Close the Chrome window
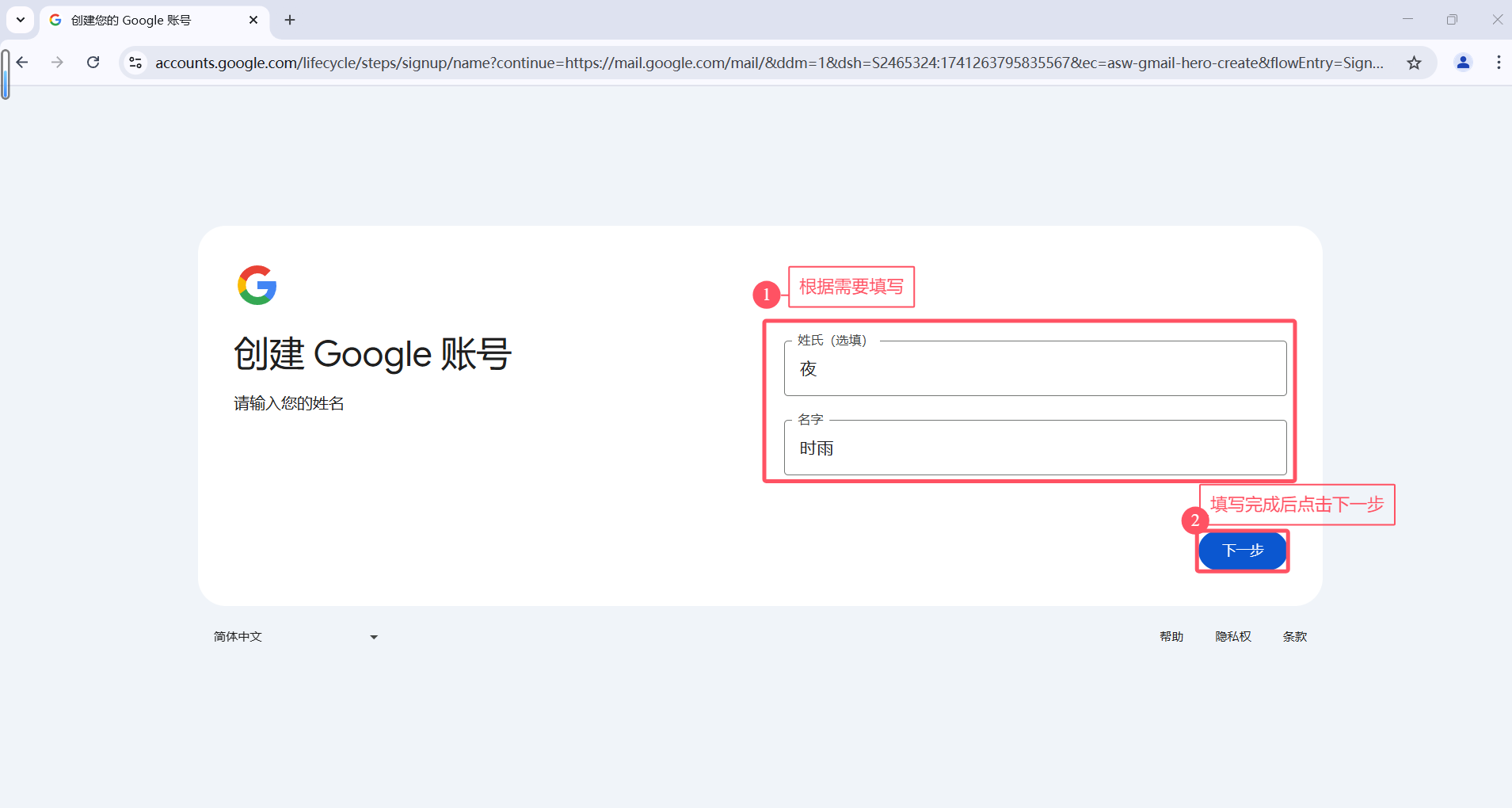 1497,20
